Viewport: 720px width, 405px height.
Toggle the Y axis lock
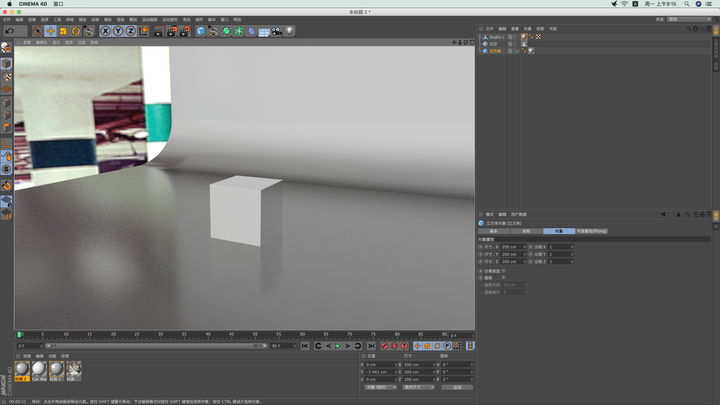(x=117, y=31)
